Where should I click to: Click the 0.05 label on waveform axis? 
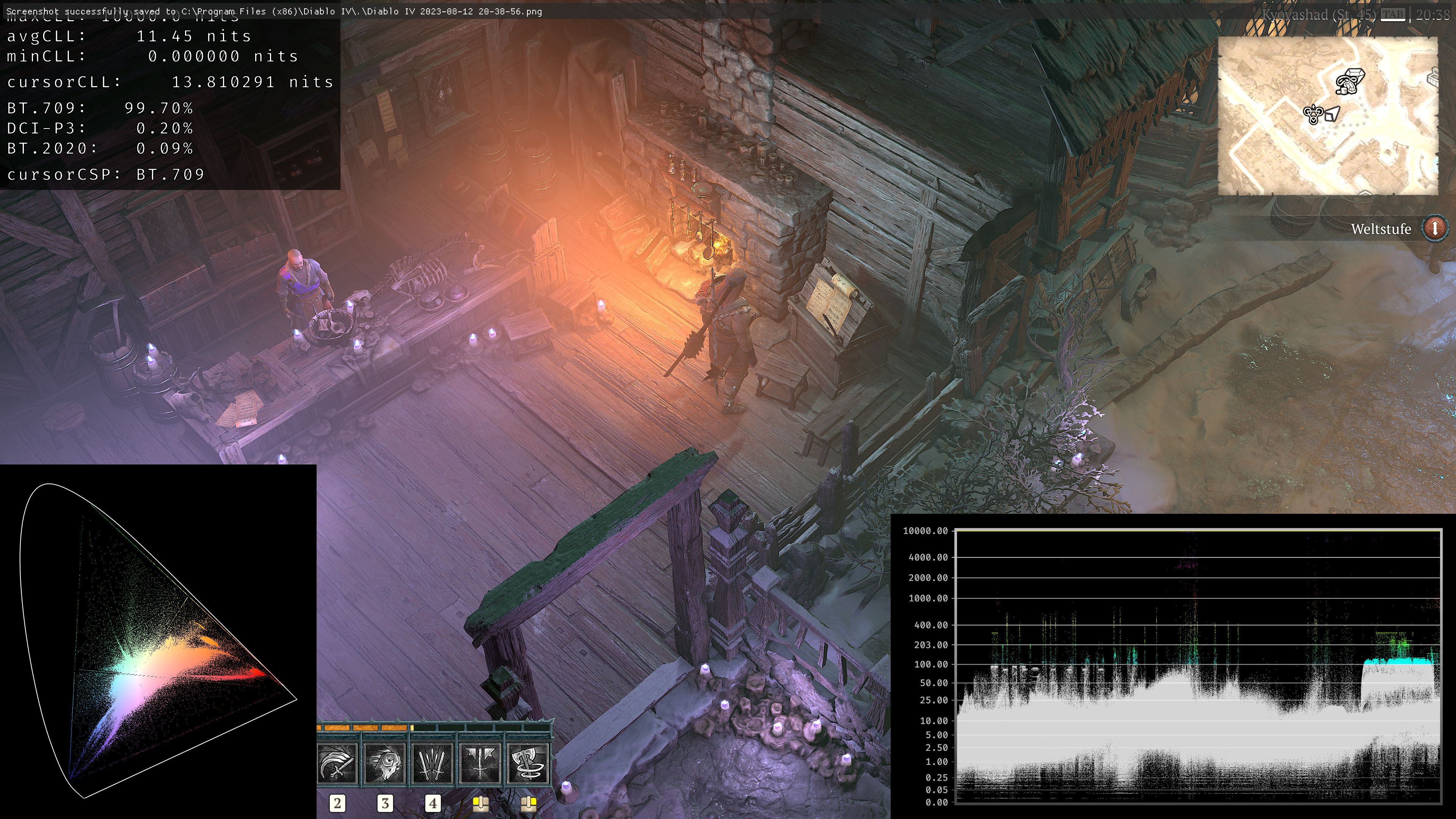tap(937, 789)
